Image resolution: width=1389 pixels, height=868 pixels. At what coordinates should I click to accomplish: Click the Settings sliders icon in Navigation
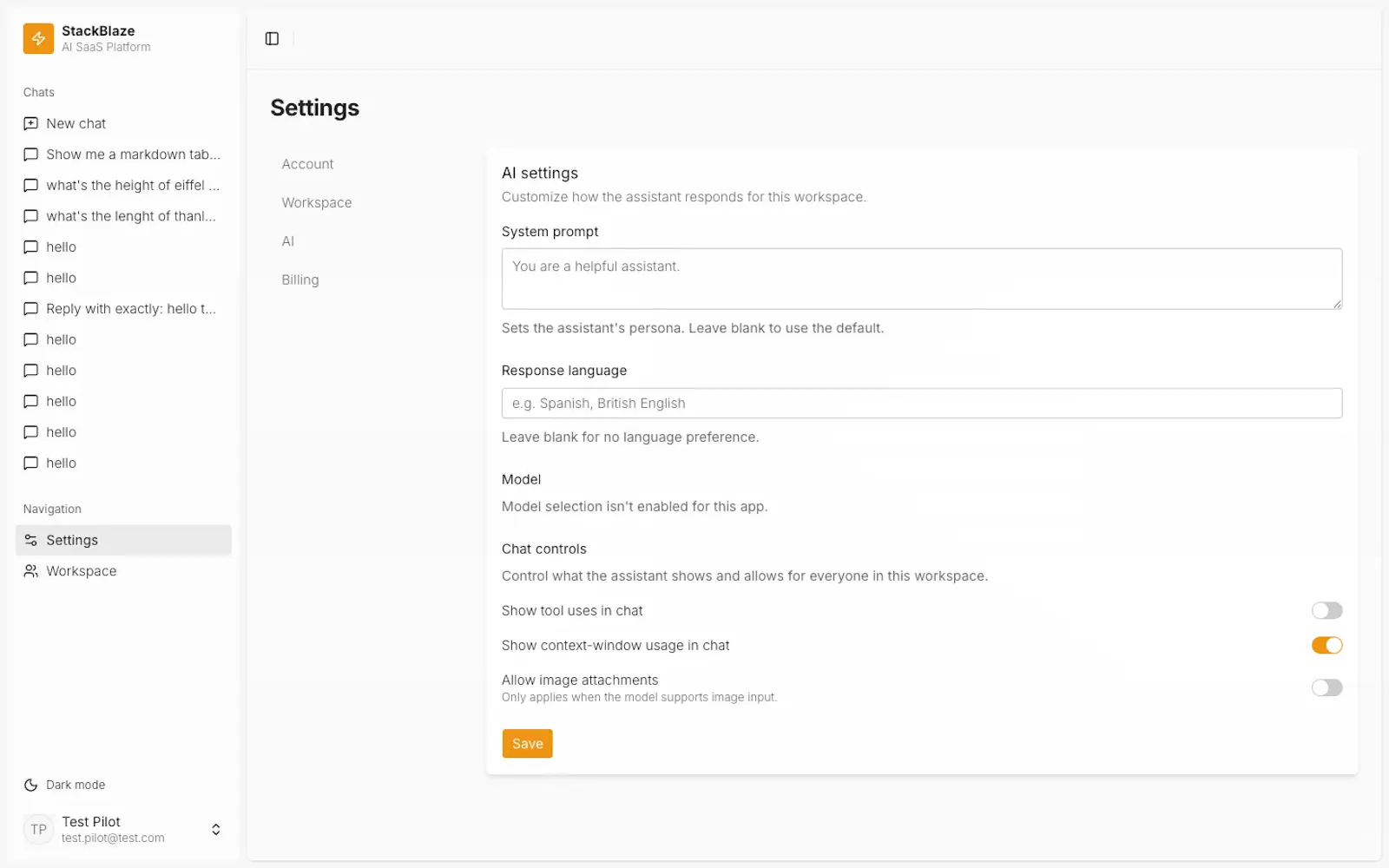[30, 540]
